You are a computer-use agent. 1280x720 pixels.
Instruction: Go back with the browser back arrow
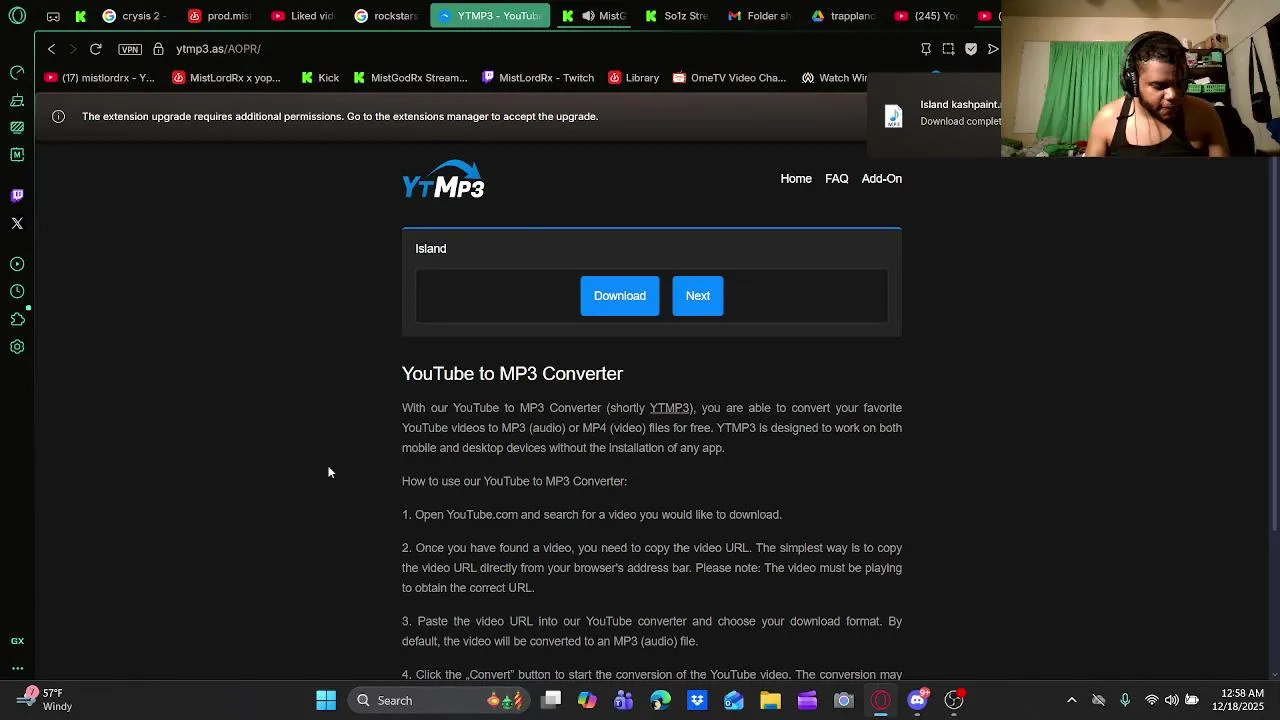(x=51, y=49)
